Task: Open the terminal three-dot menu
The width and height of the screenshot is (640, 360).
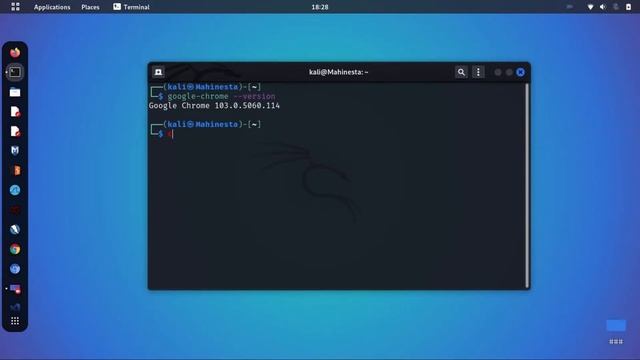Action: [x=478, y=72]
